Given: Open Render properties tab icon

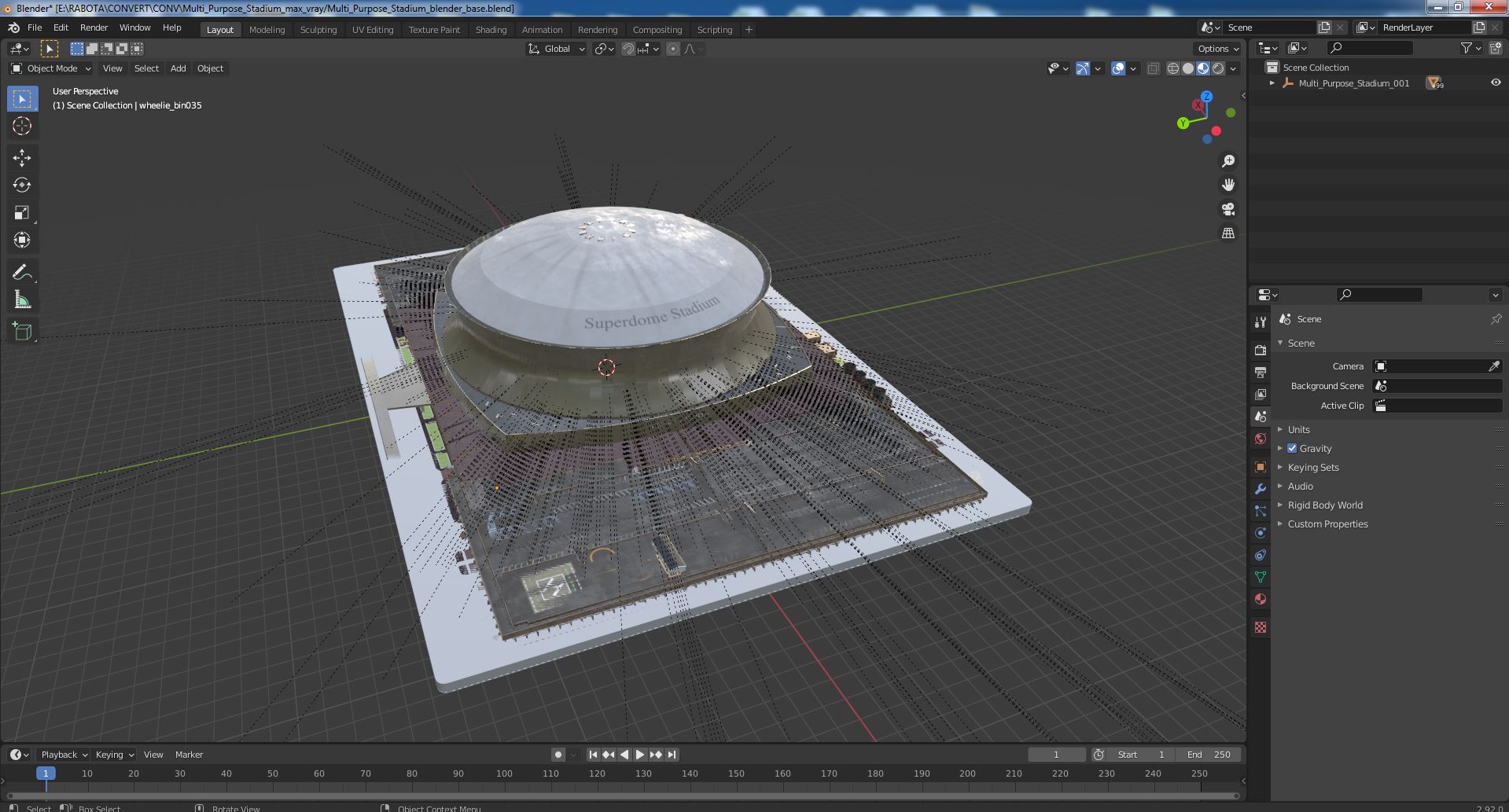Looking at the screenshot, I should [x=1261, y=350].
